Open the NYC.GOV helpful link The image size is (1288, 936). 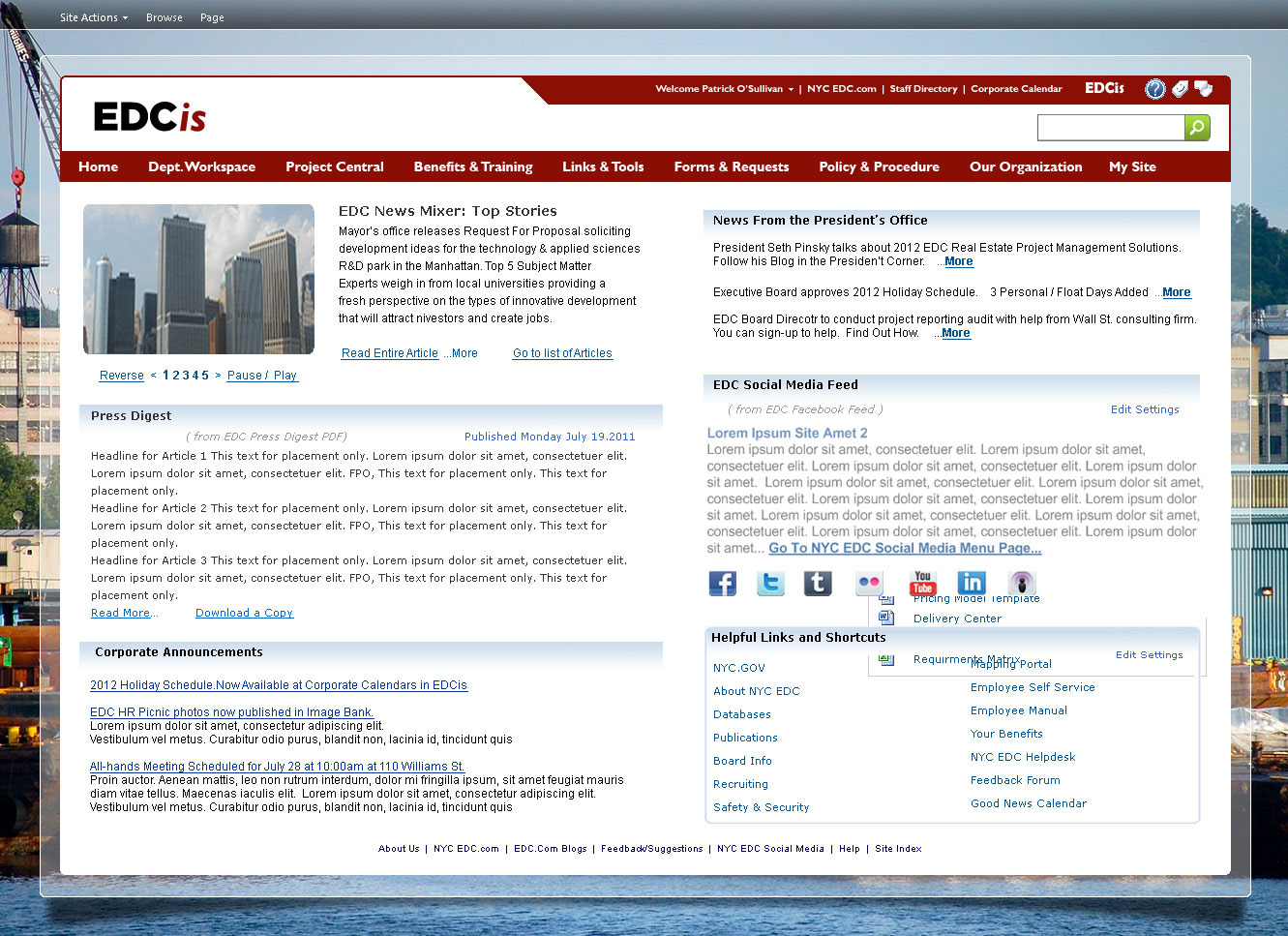[x=739, y=668]
